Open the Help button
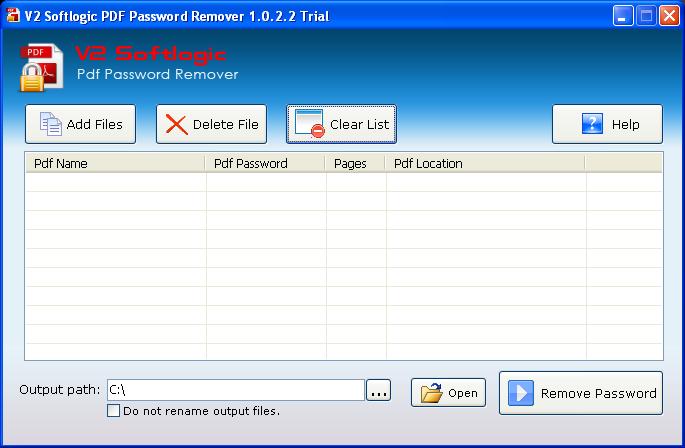Screen dimensions: 685x448 (x=607, y=124)
